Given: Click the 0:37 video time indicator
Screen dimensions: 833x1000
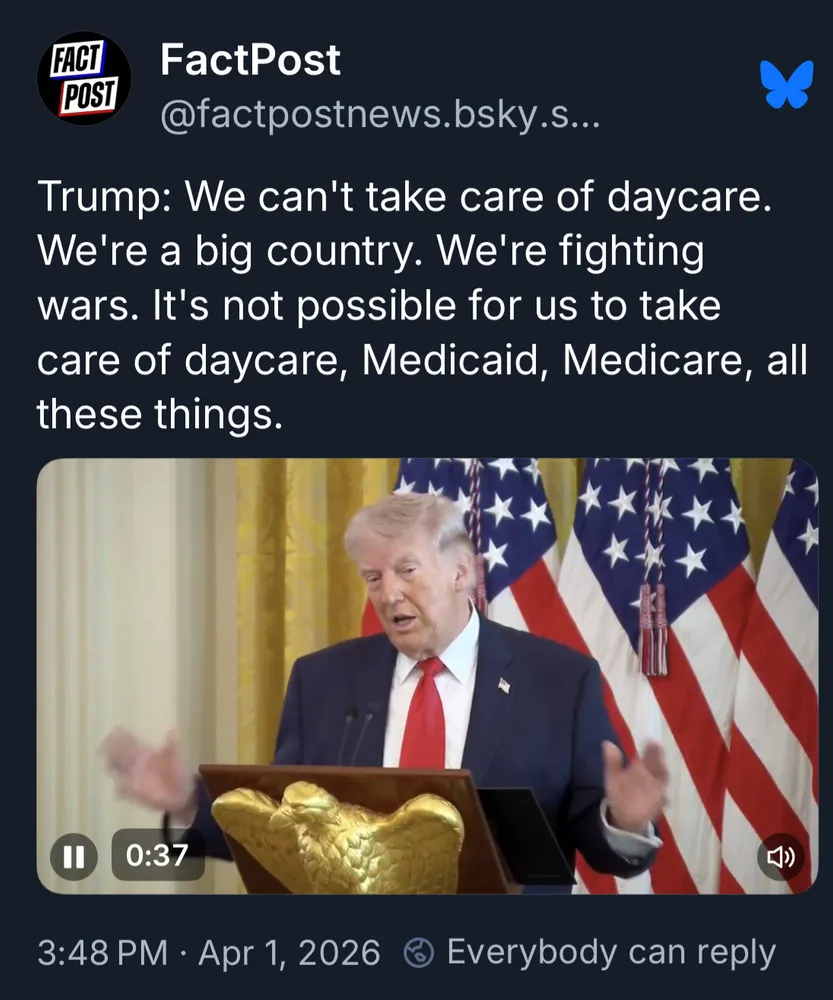Looking at the screenshot, I should click(x=158, y=855).
